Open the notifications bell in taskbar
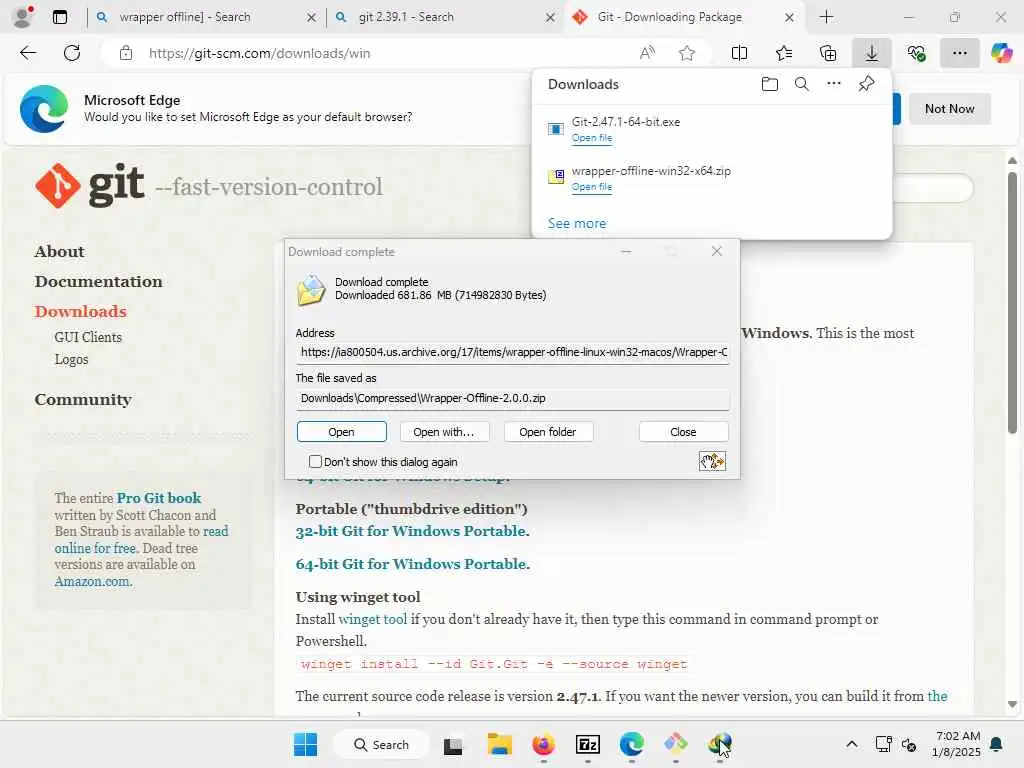The width and height of the screenshot is (1024, 768). 997,744
